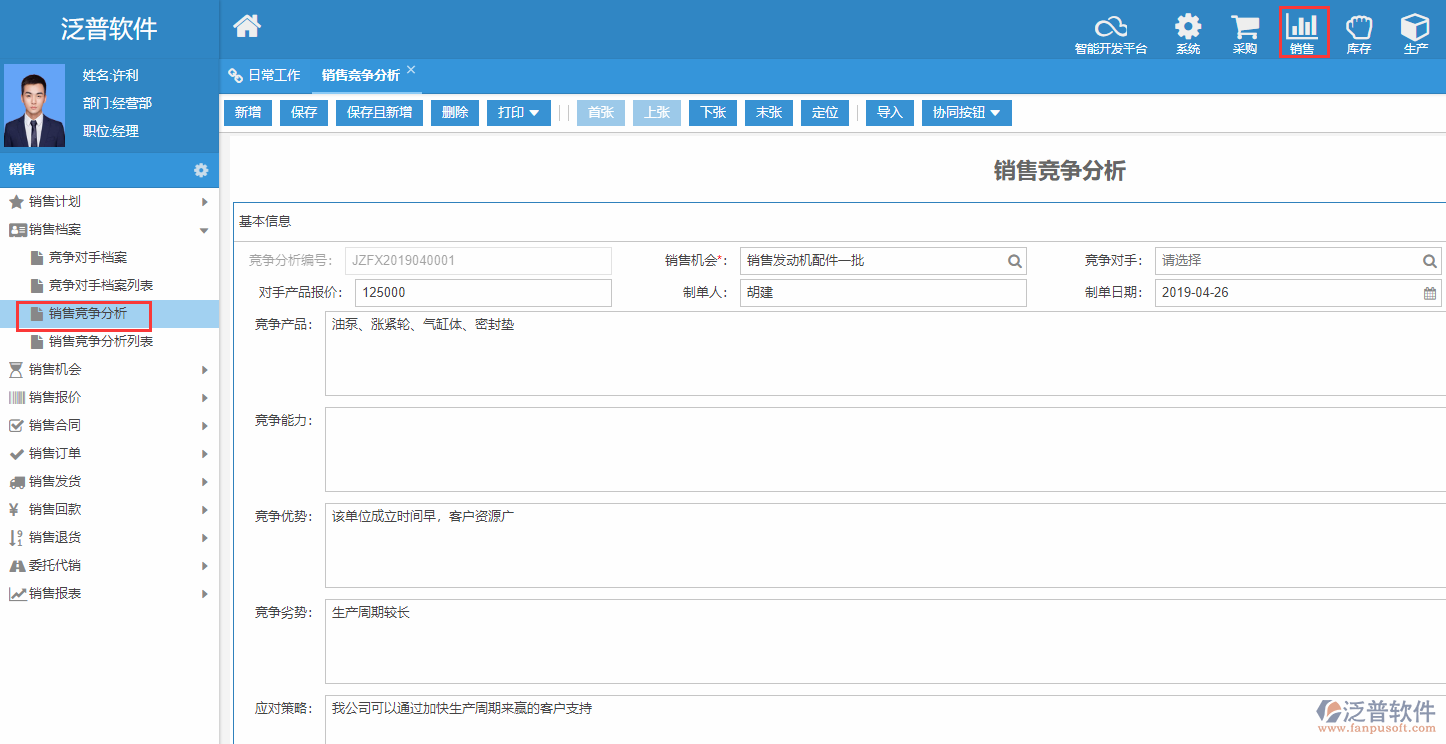Expand the 销售机会 sidebar menu
1446x744 pixels.
[x=108, y=370]
